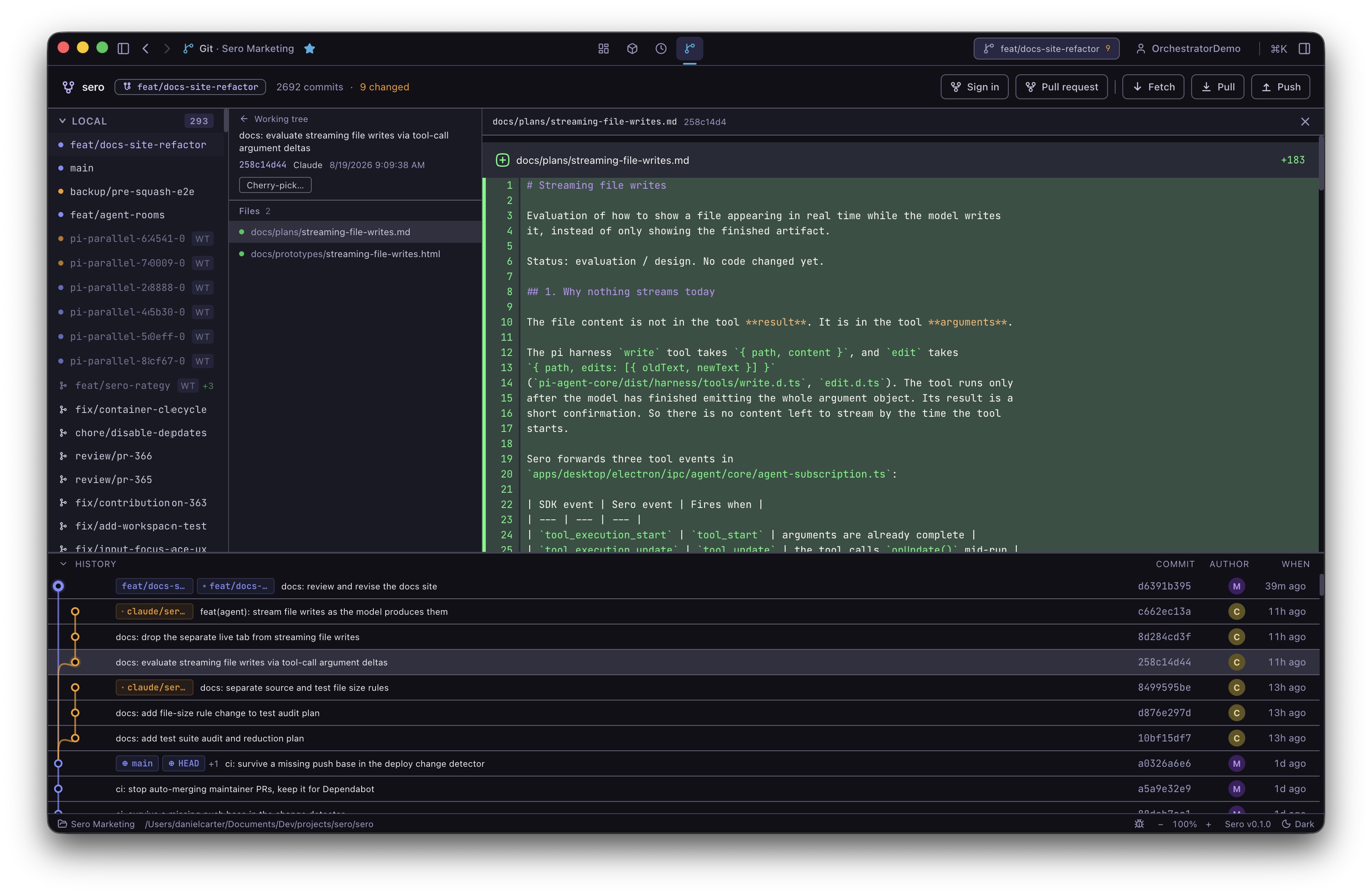Screen dimensions: 1372x896
Task: Click the HEAD tag in history
Action: (183, 764)
